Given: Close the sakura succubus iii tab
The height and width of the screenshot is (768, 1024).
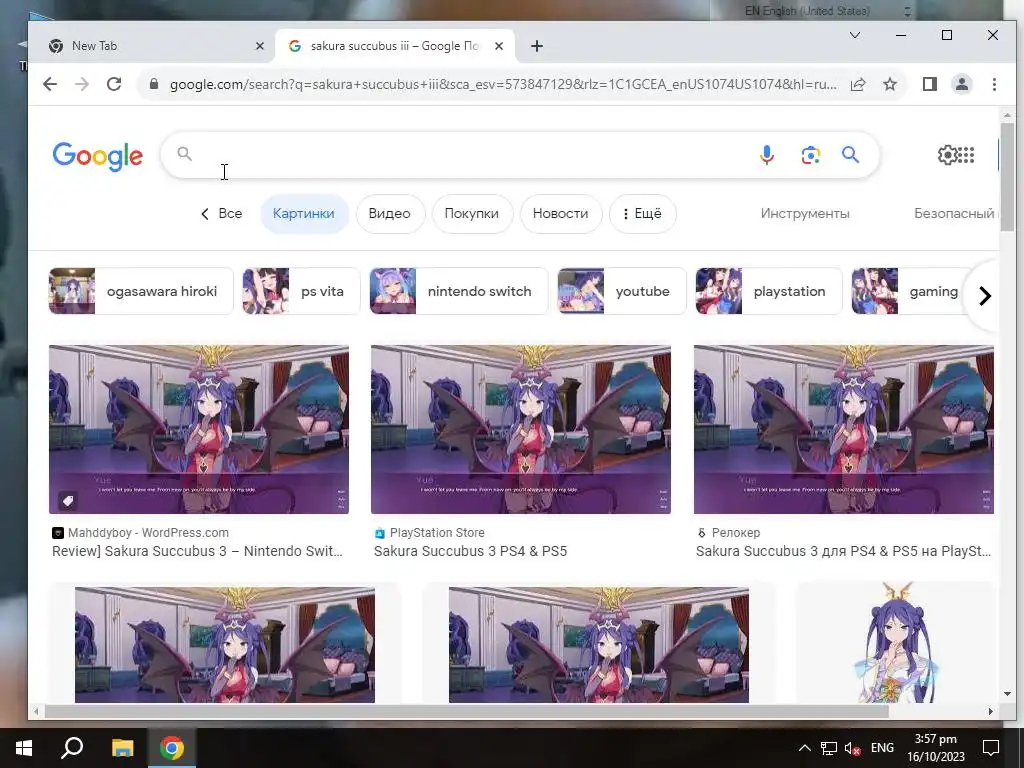Looking at the screenshot, I should 499,46.
